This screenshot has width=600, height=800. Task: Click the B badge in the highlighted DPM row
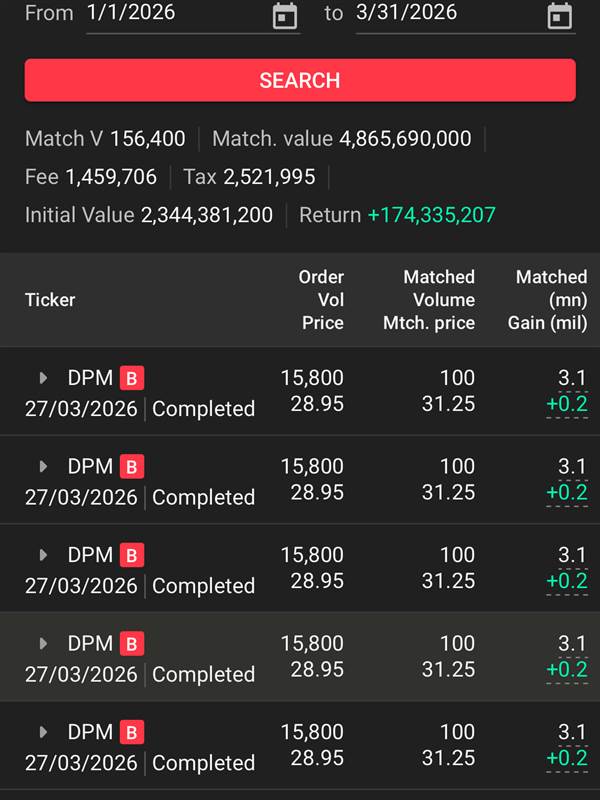pyautogui.click(x=132, y=643)
